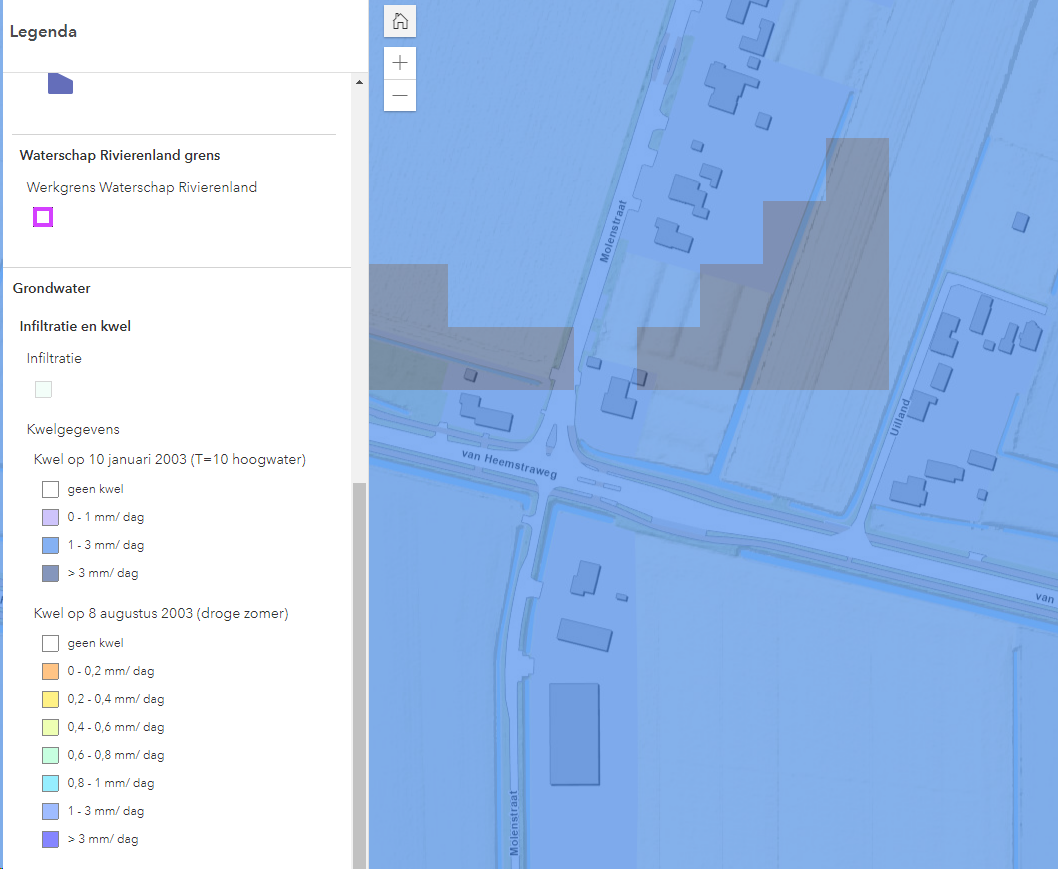
Task: Click the yellow 0,2 - 0,4 mm/dag swatch
Action: click(x=51, y=699)
